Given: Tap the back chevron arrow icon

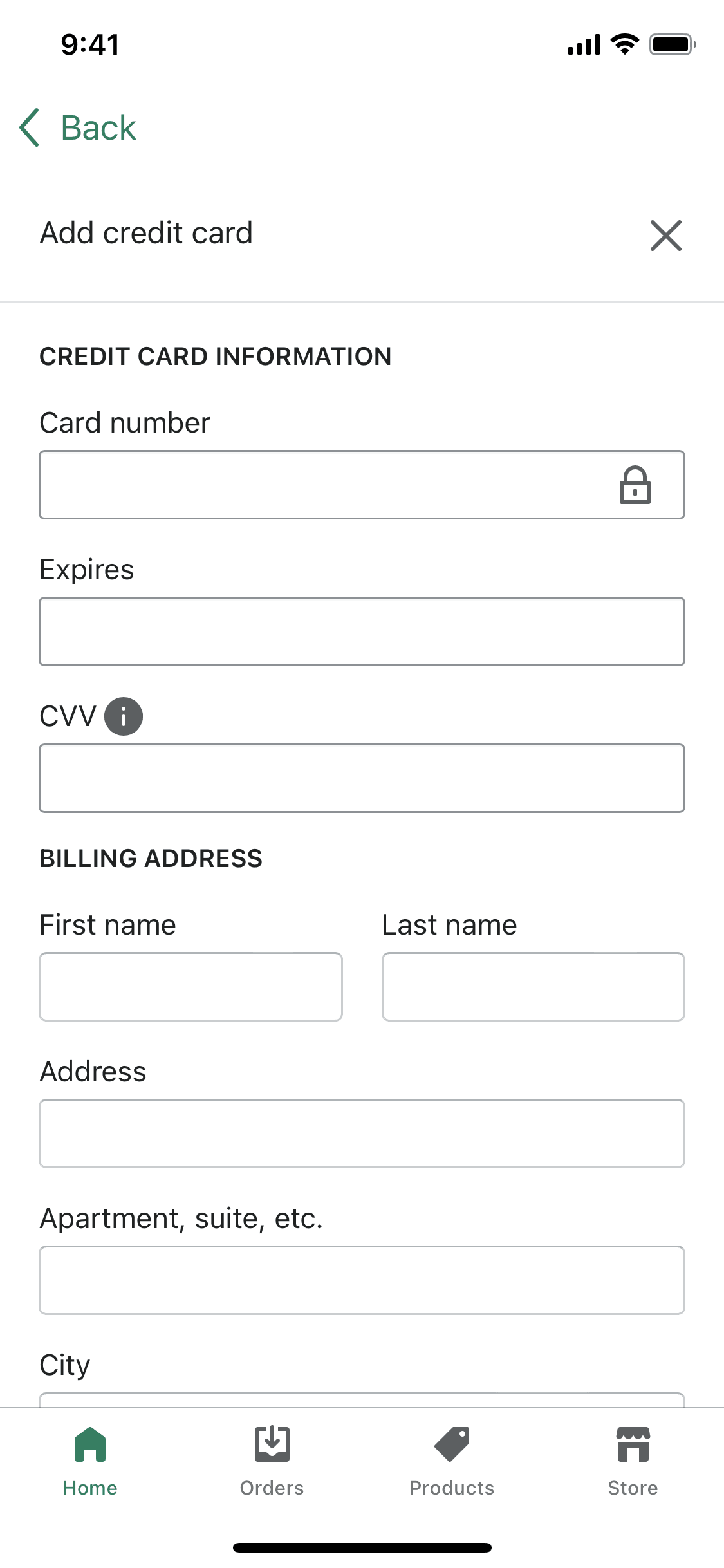Looking at the screenshot, I should point(30,127).
